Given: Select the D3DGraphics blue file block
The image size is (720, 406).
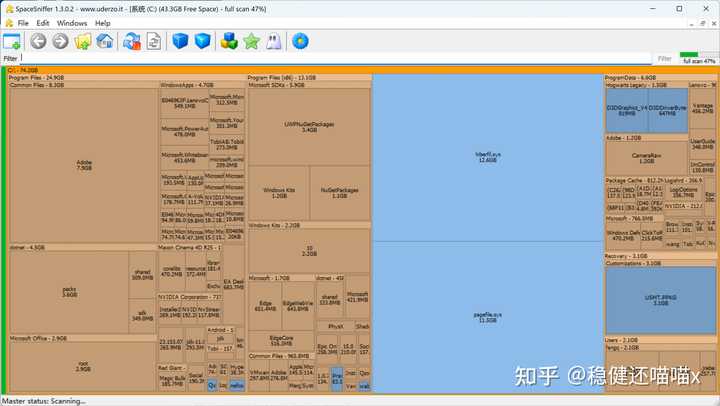Looking at the screenshot, I should (627, 110).
